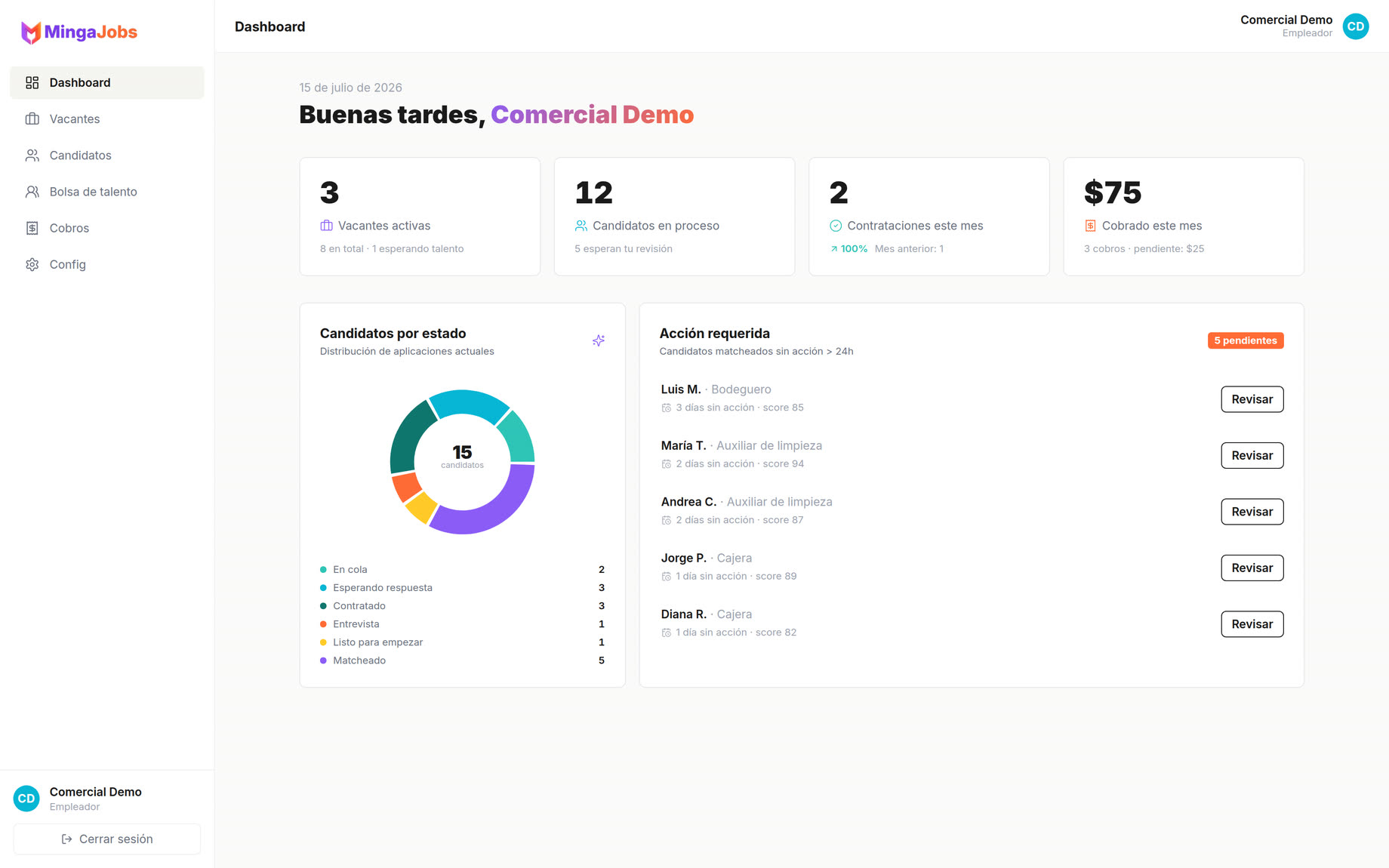1389x868 pixels.
Task: Click the people icon beside Candidatos en proceso
Action: pos(581,226)
